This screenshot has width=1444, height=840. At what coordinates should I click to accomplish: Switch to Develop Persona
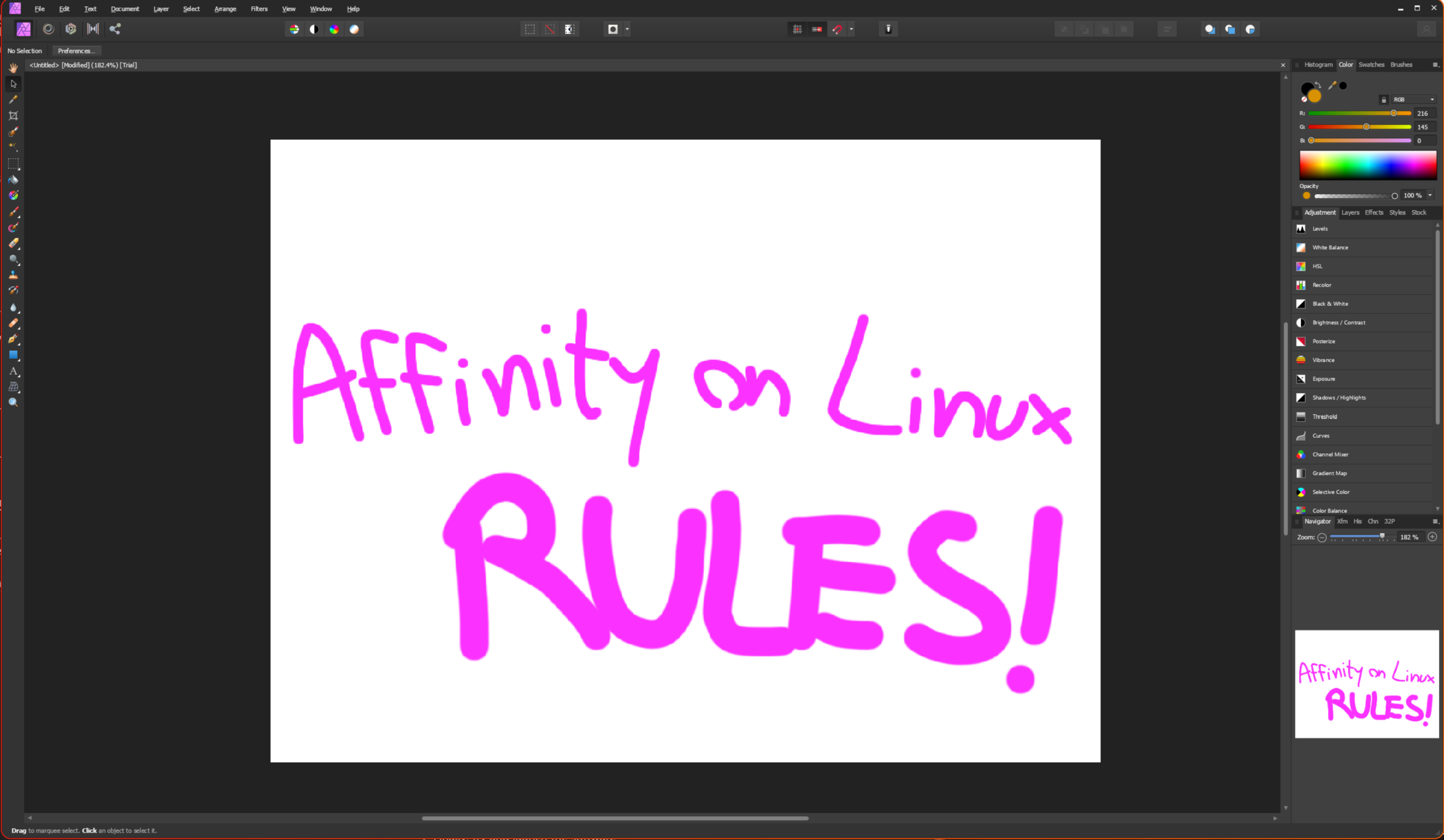[71, 28]
